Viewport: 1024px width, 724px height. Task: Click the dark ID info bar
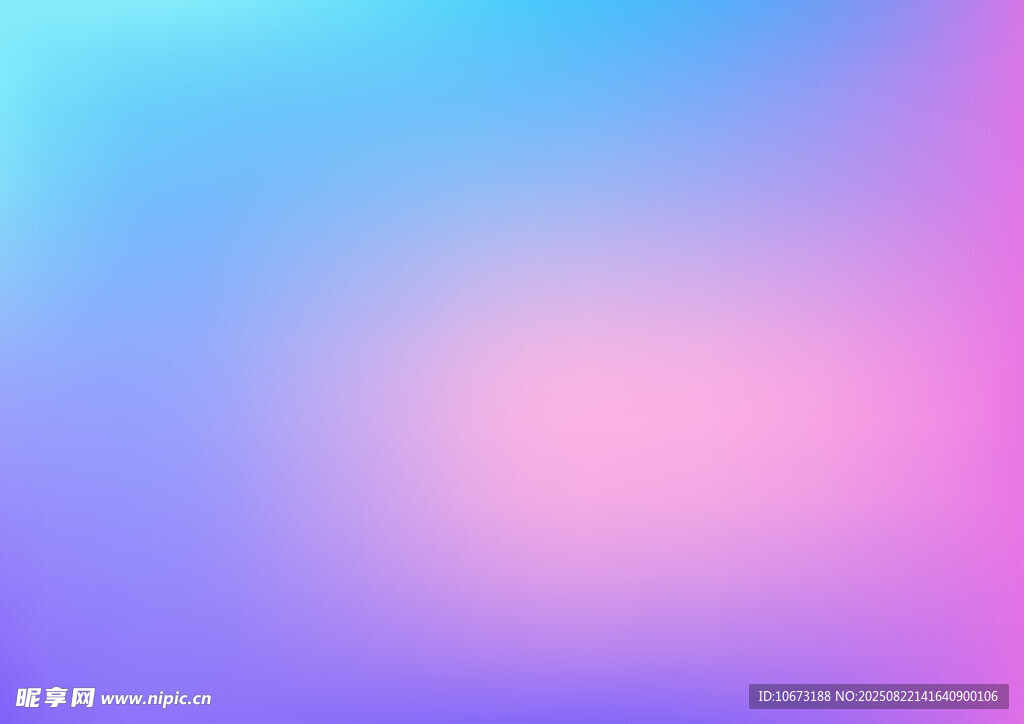click(878, 697)
